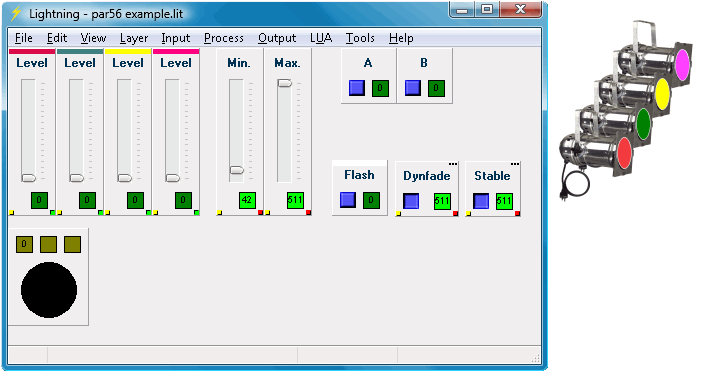The height and width of the screenshot is (372, 727).
Task: Click the yellow-topped Level slider handle
Action: (x=125, y=178)
